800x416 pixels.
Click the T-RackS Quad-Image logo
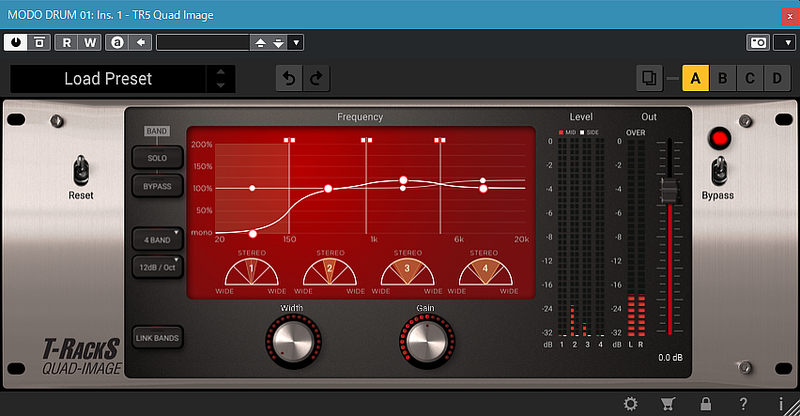coord(81,357)
